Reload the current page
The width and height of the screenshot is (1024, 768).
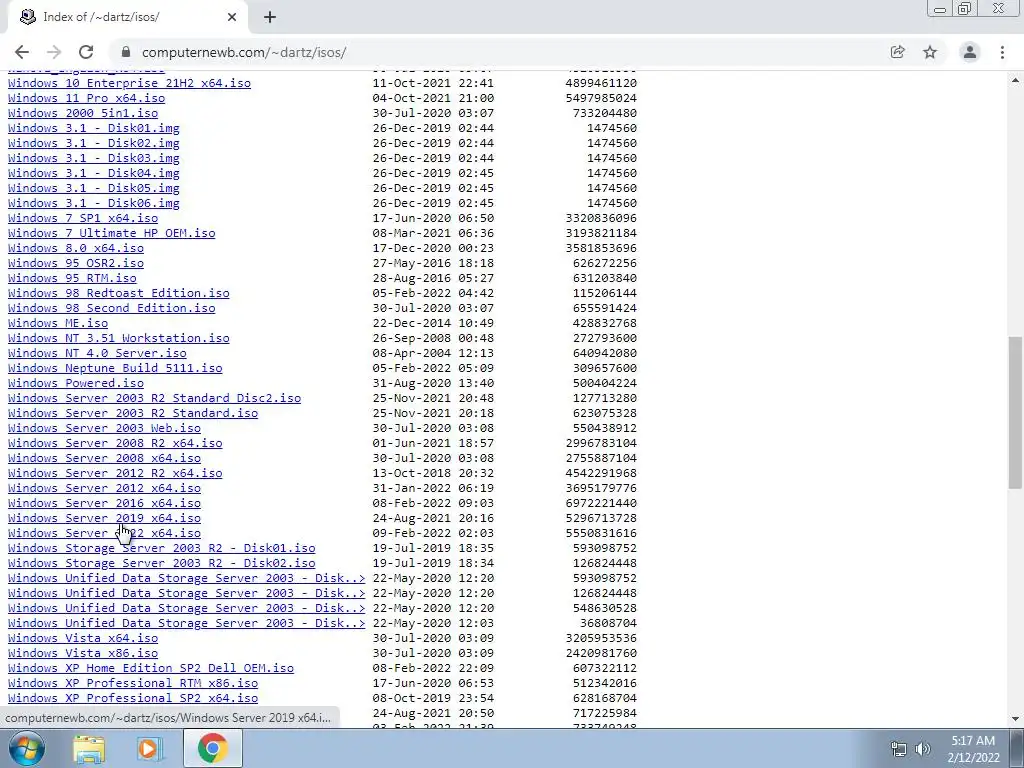point(86,52)
